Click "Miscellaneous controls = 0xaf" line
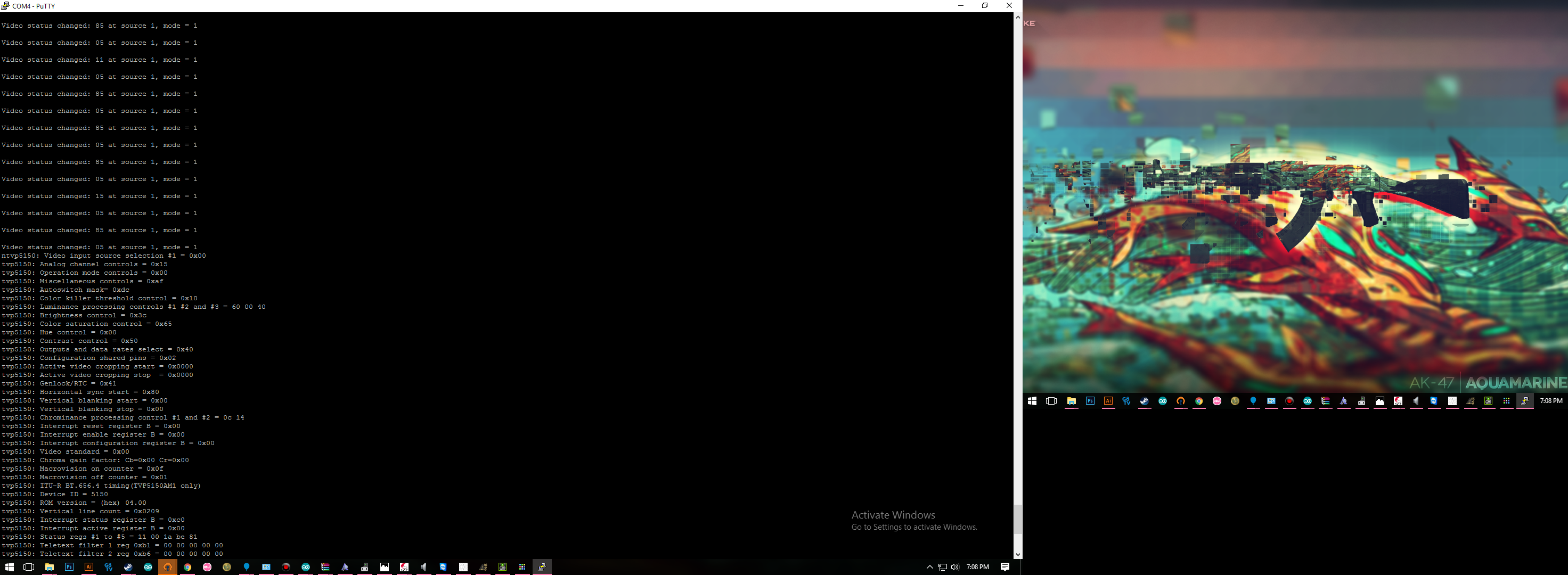This screenshot has height=575, width=1568. click(82, 281)
